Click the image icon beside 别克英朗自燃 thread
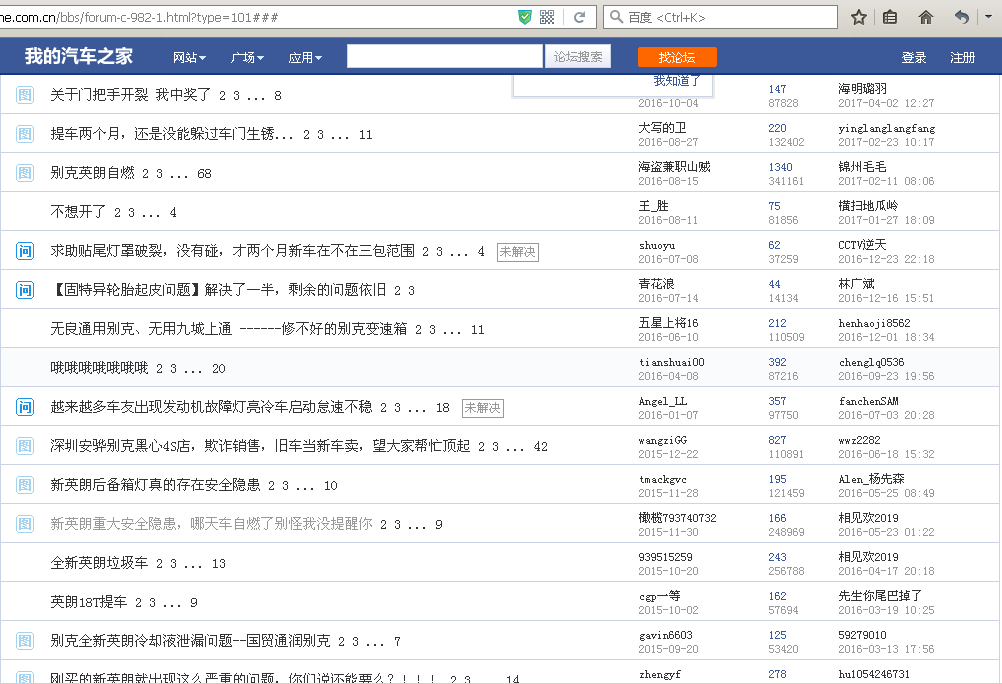Image resolution: width=1002 pixels, height=684 pixels. pyautogui.click(x=25, y=173)
